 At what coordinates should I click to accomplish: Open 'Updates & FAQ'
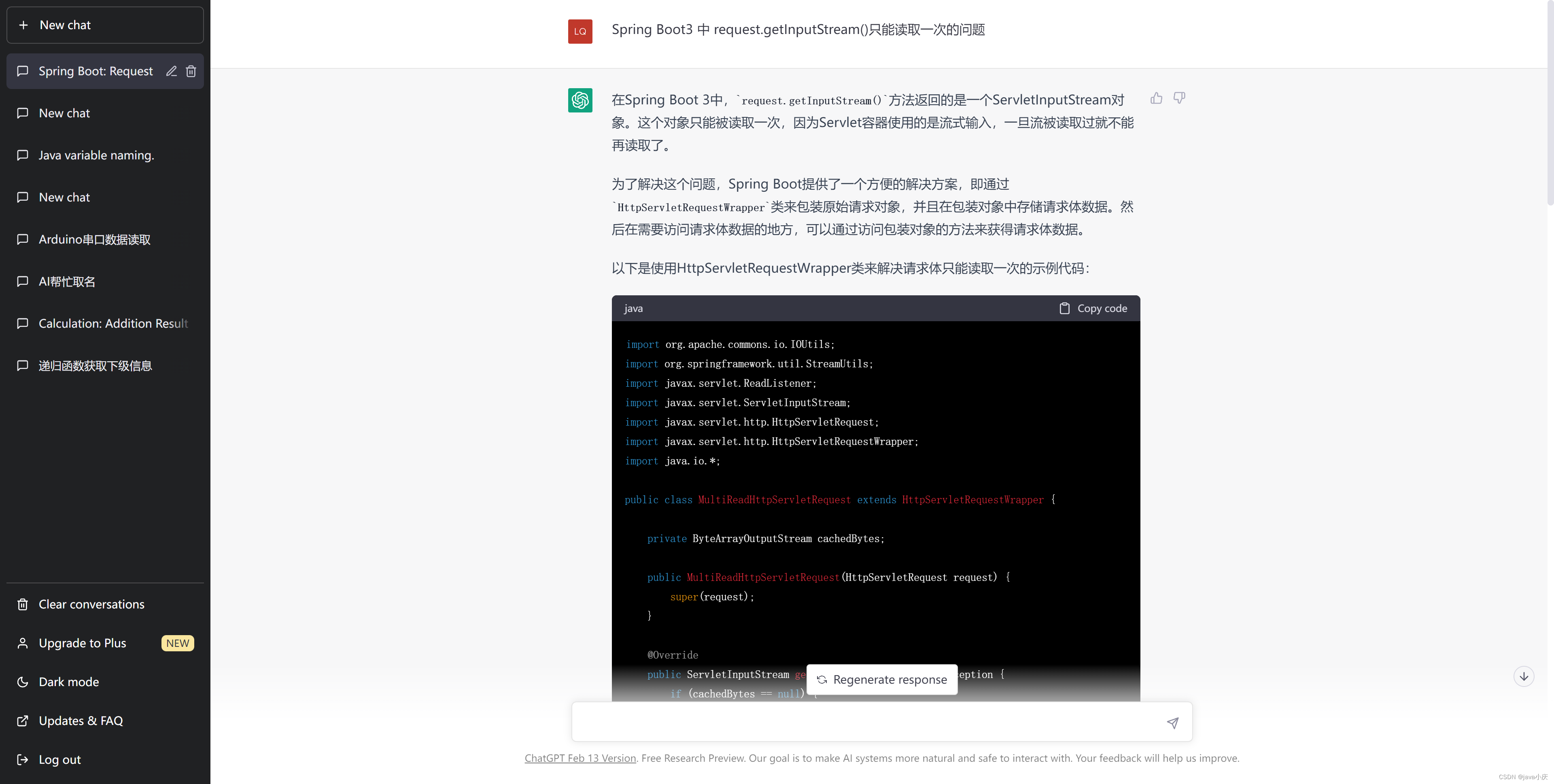pyautogui.click(x=81, y=720)
